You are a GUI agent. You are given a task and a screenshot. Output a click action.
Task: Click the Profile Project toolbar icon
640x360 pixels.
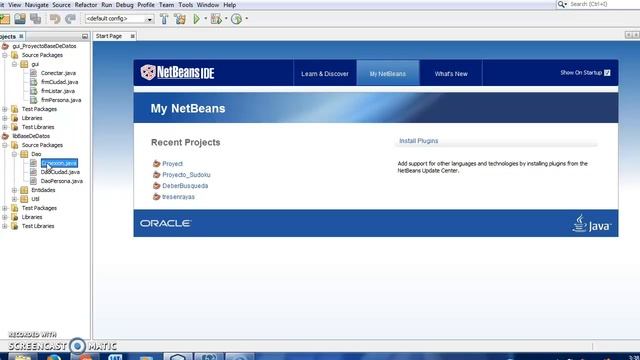click(236, 19)
